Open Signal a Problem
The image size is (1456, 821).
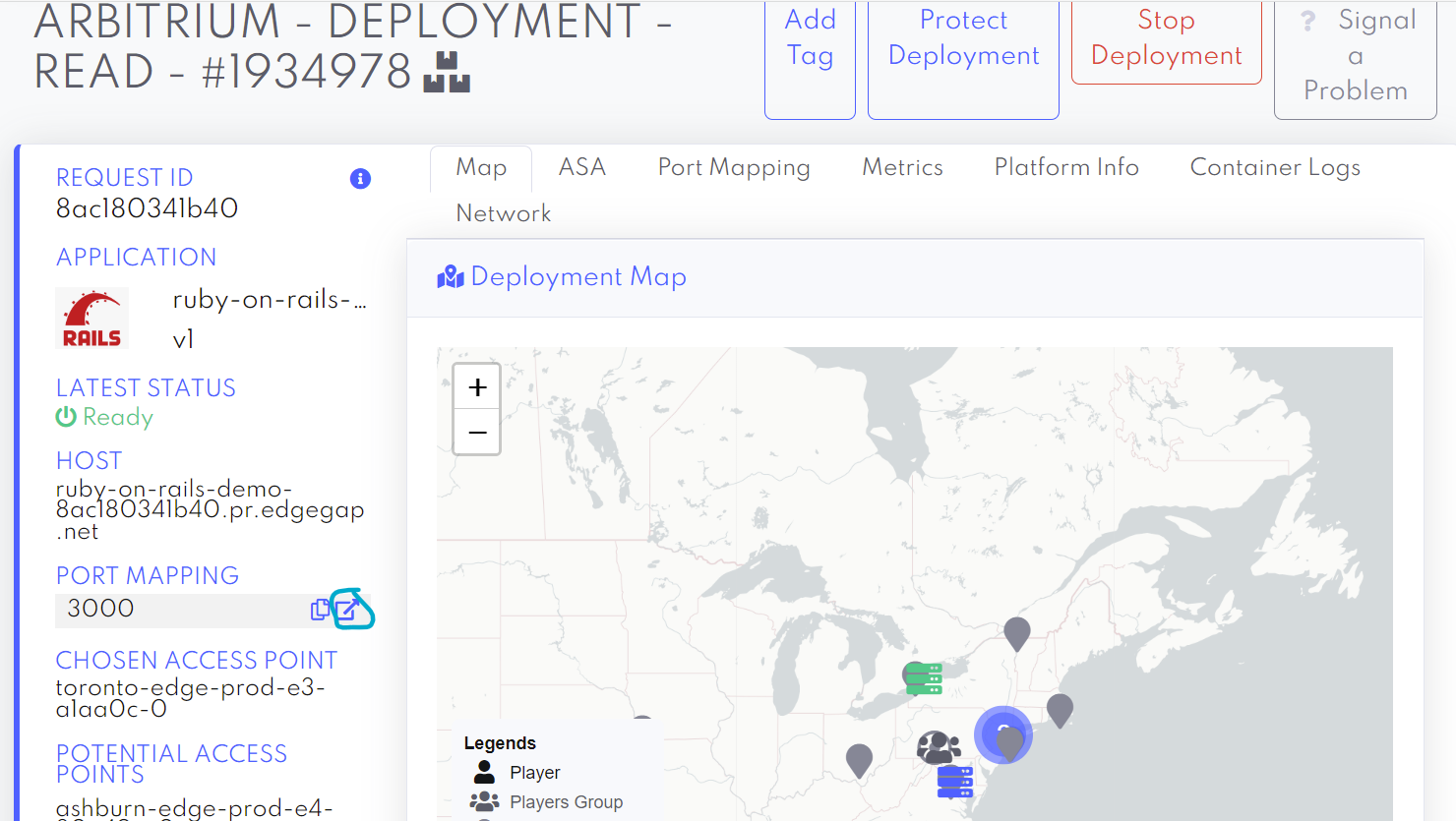pyautogui.click(x=1355, y=55)
